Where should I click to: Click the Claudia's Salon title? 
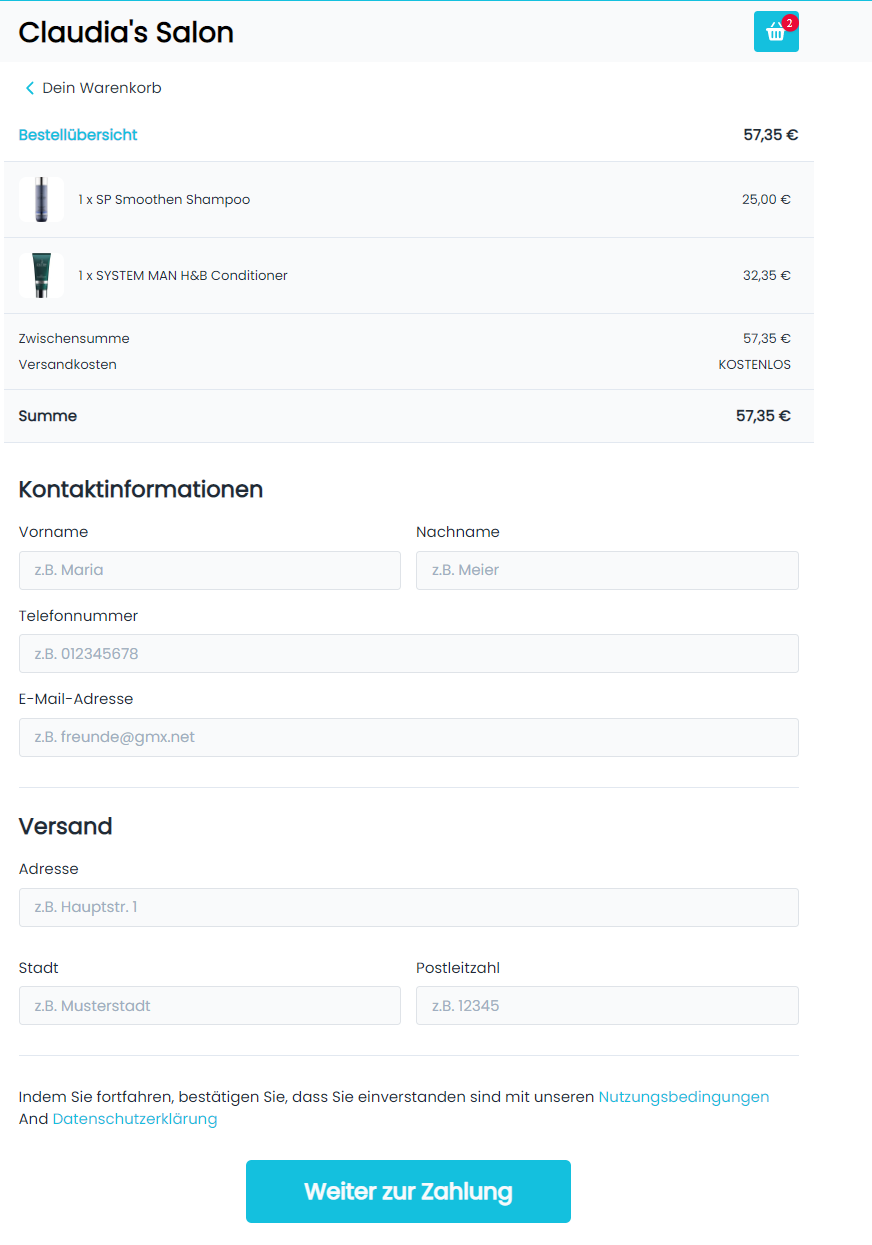[x=126, y=32]
